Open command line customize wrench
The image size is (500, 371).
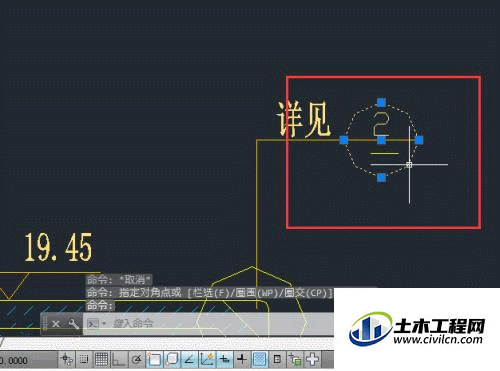(73, 324)
